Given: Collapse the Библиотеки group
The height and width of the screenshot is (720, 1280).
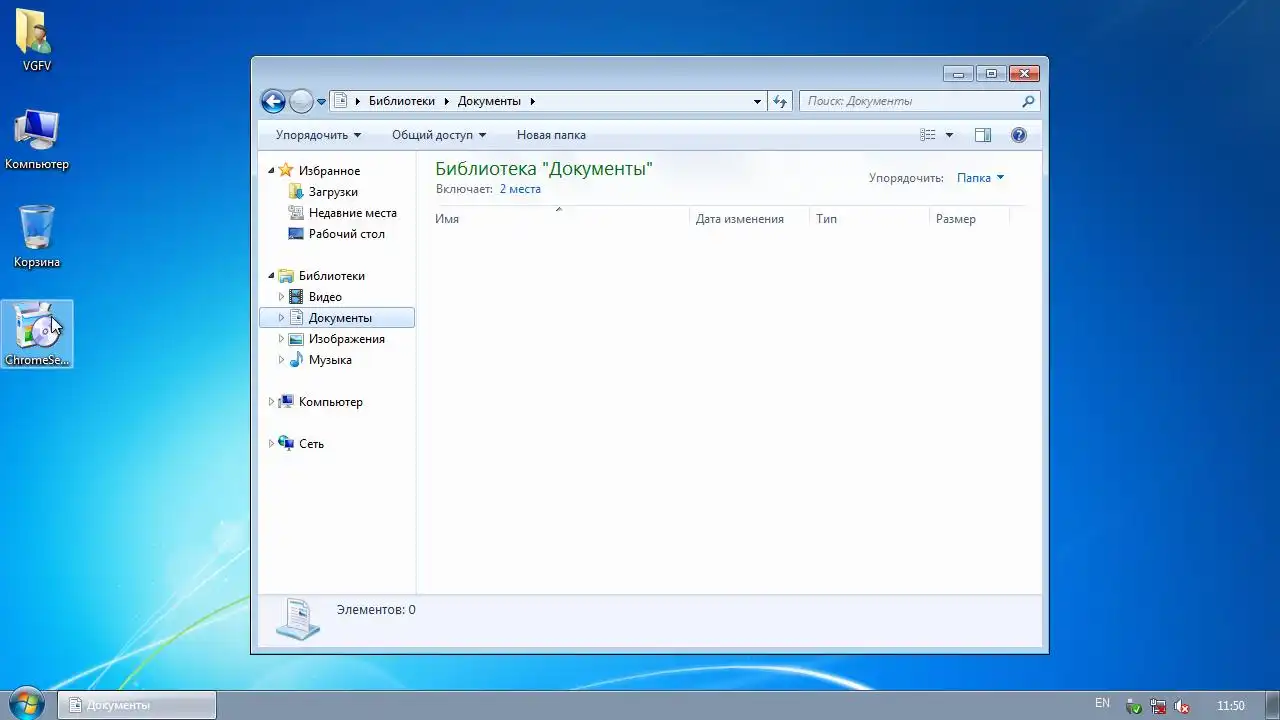Looking at the screenshot, I should point(271,276).
